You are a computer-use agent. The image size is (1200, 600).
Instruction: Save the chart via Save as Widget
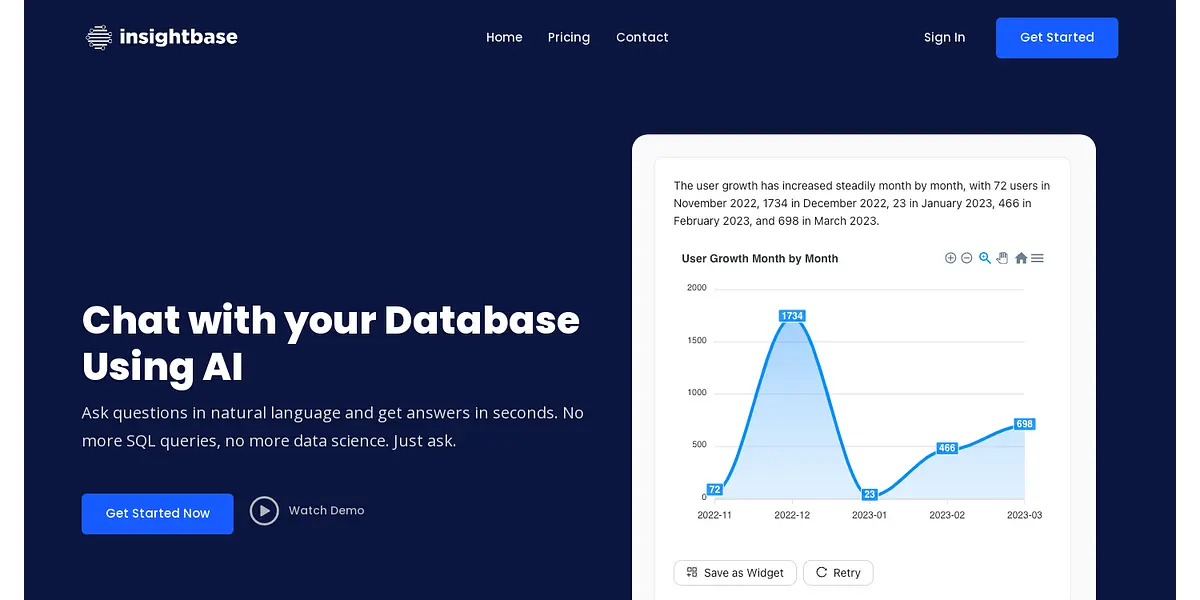click(x=735, y=573)
